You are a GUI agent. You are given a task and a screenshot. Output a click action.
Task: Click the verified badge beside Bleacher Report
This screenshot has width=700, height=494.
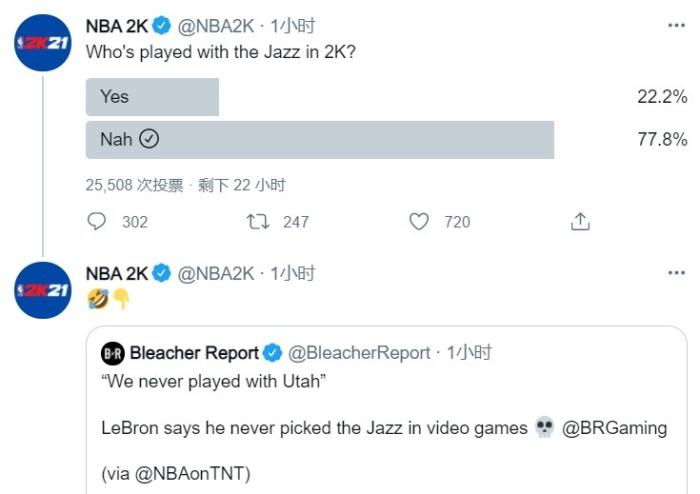[x=274, y=353]
